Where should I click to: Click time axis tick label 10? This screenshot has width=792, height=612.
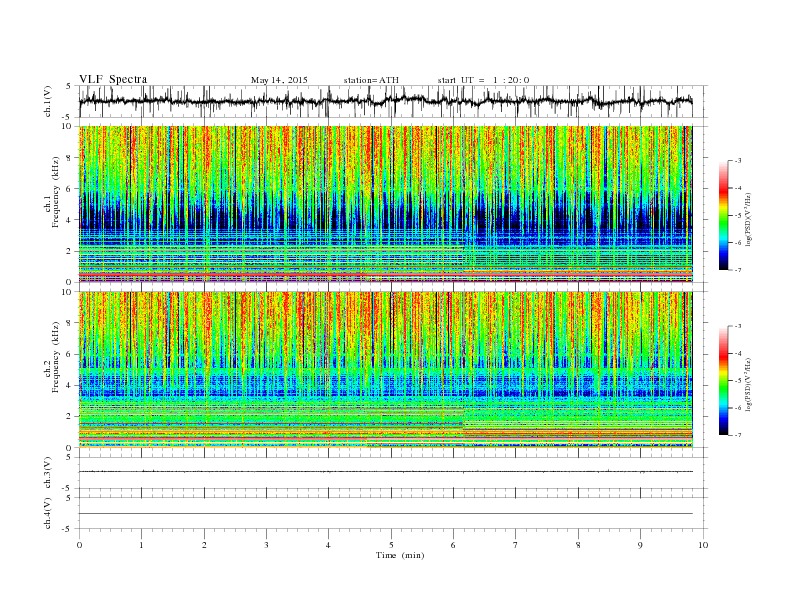pos(703,545)
